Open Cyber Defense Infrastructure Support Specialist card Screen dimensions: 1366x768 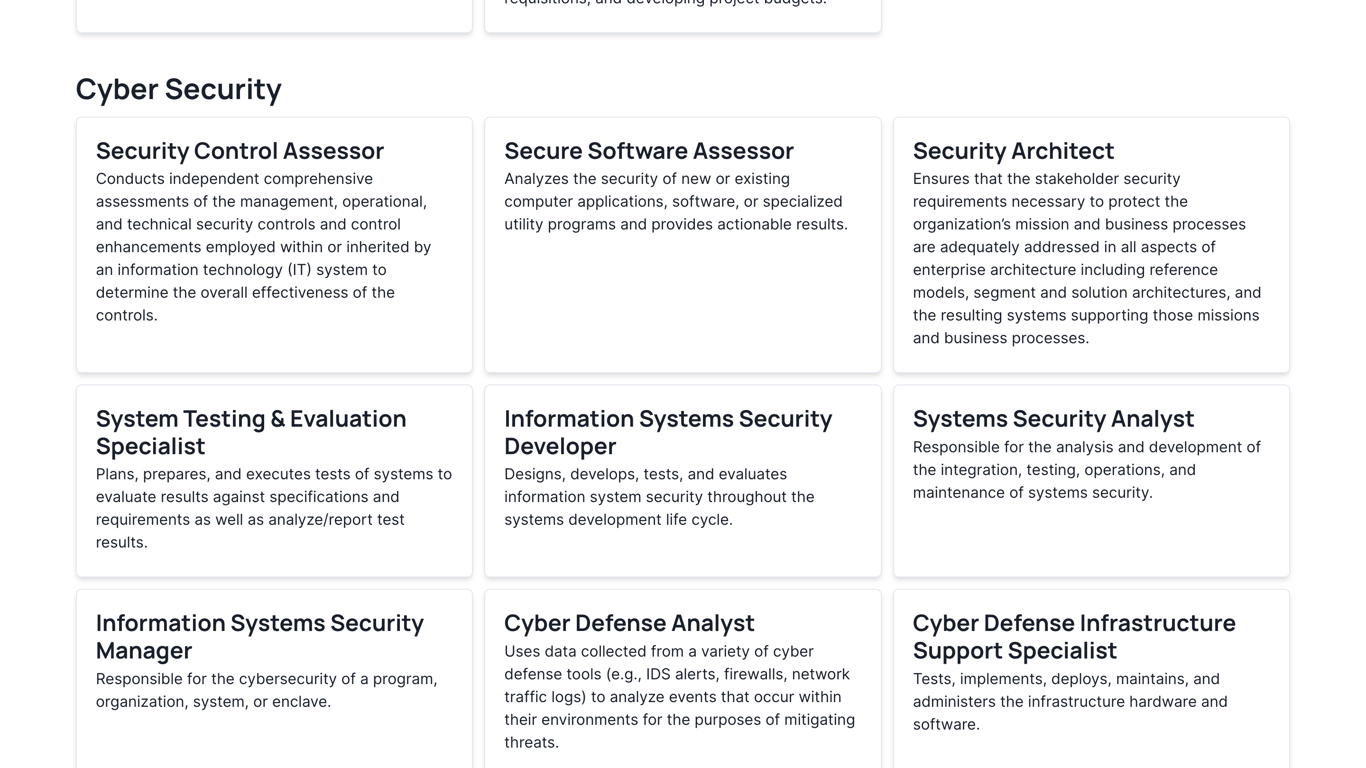pyautogui.click(x=1091, y=679)
